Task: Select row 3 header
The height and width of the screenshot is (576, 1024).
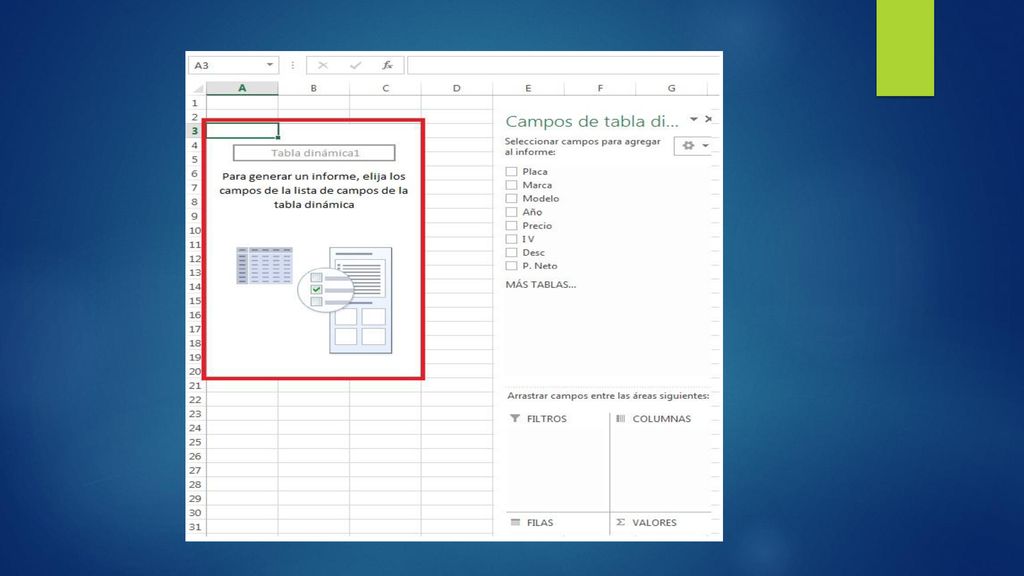Action: click(195, 131)
